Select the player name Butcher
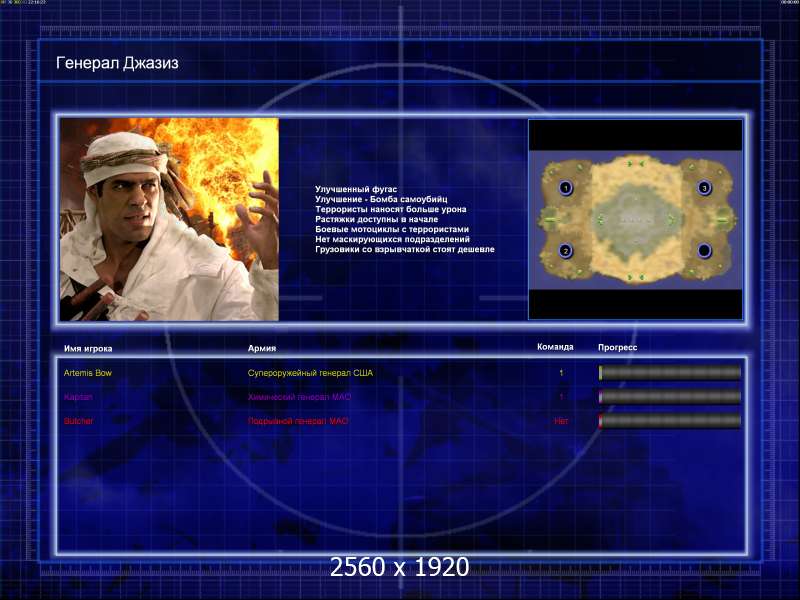 coord(79,421)
